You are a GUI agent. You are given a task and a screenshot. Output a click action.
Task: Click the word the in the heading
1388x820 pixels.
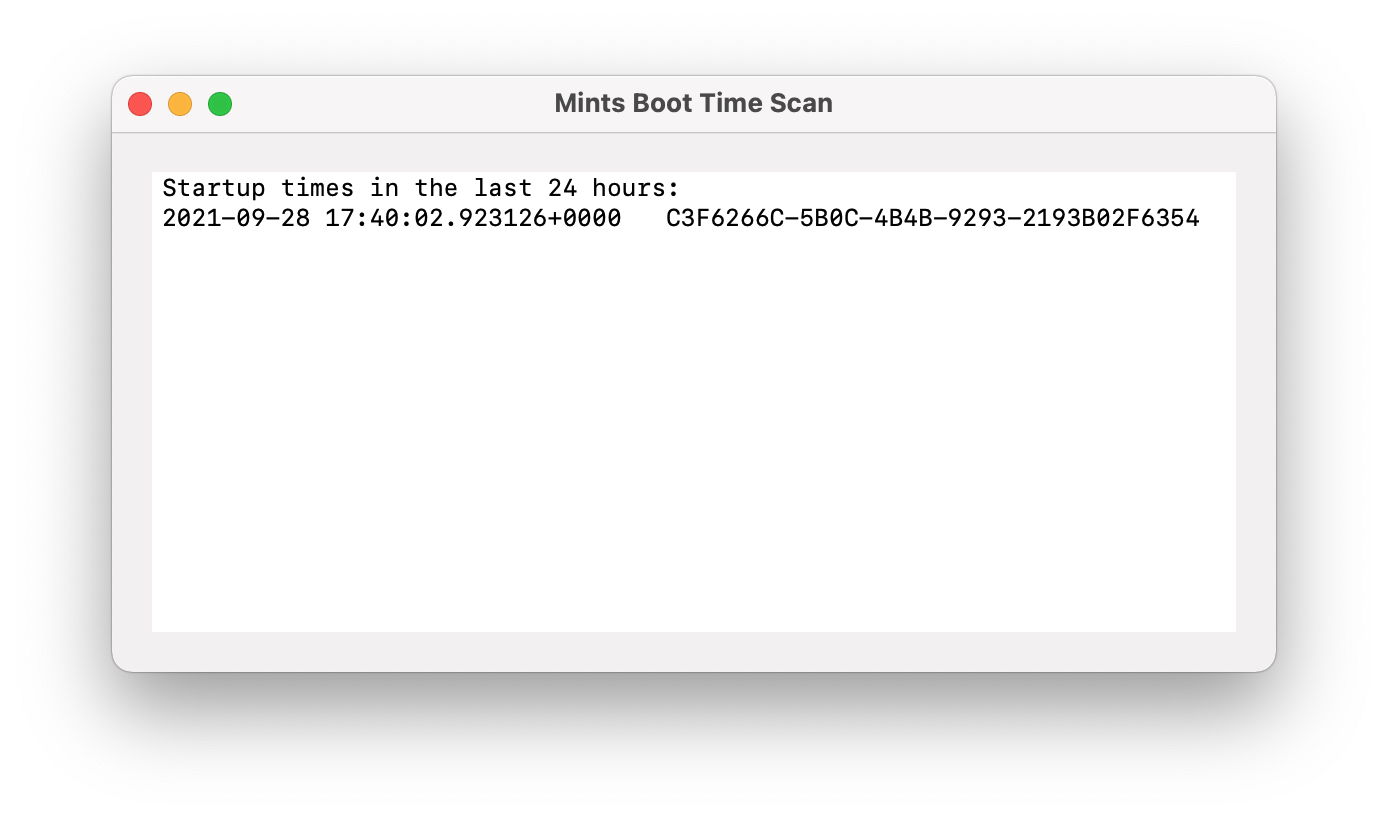click(x=436, y=188)
